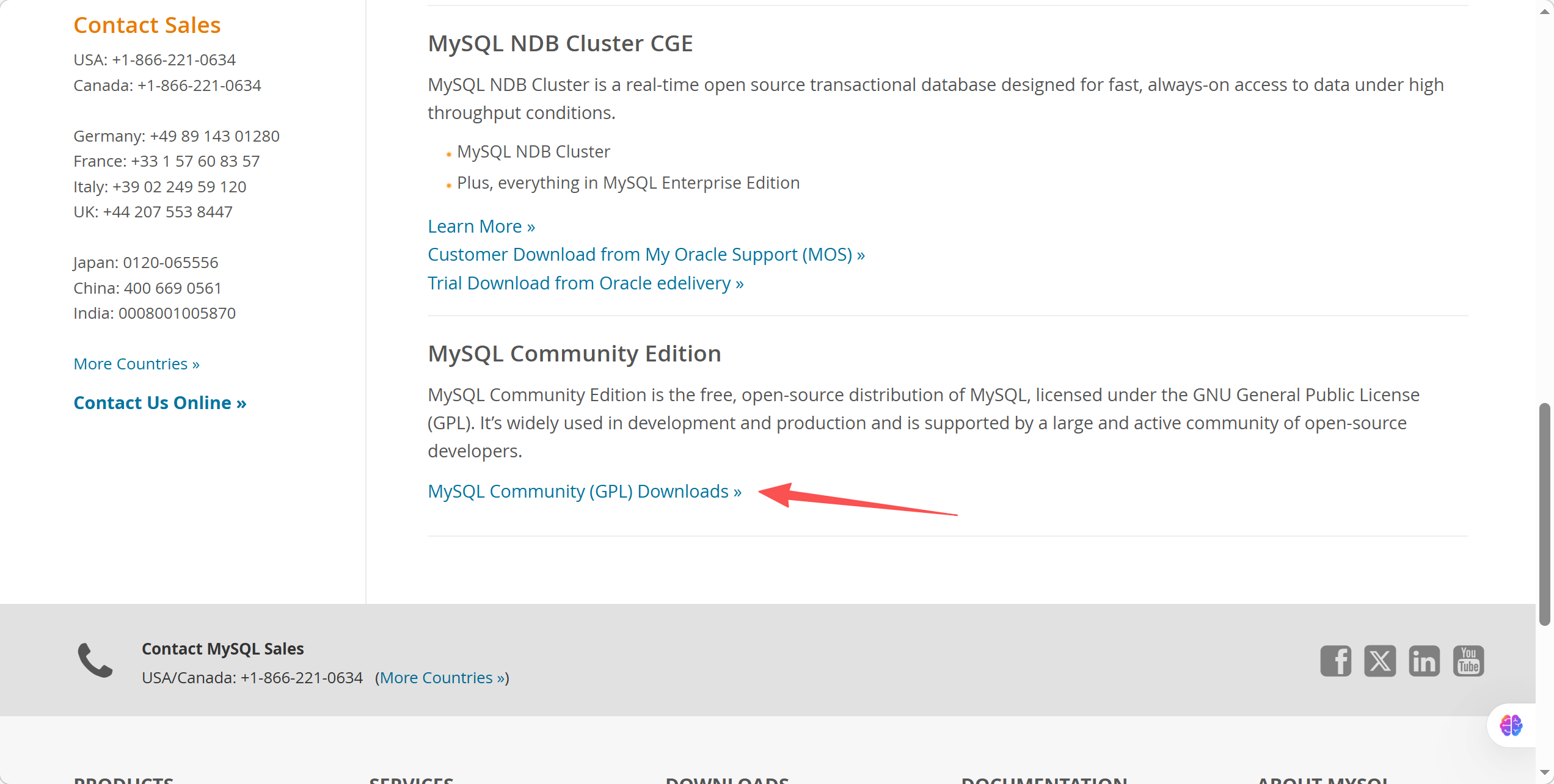Open MySQL Community (GPL) Downloads link
The width and height of the screenshot is (1554, 784).
(584, 492)
